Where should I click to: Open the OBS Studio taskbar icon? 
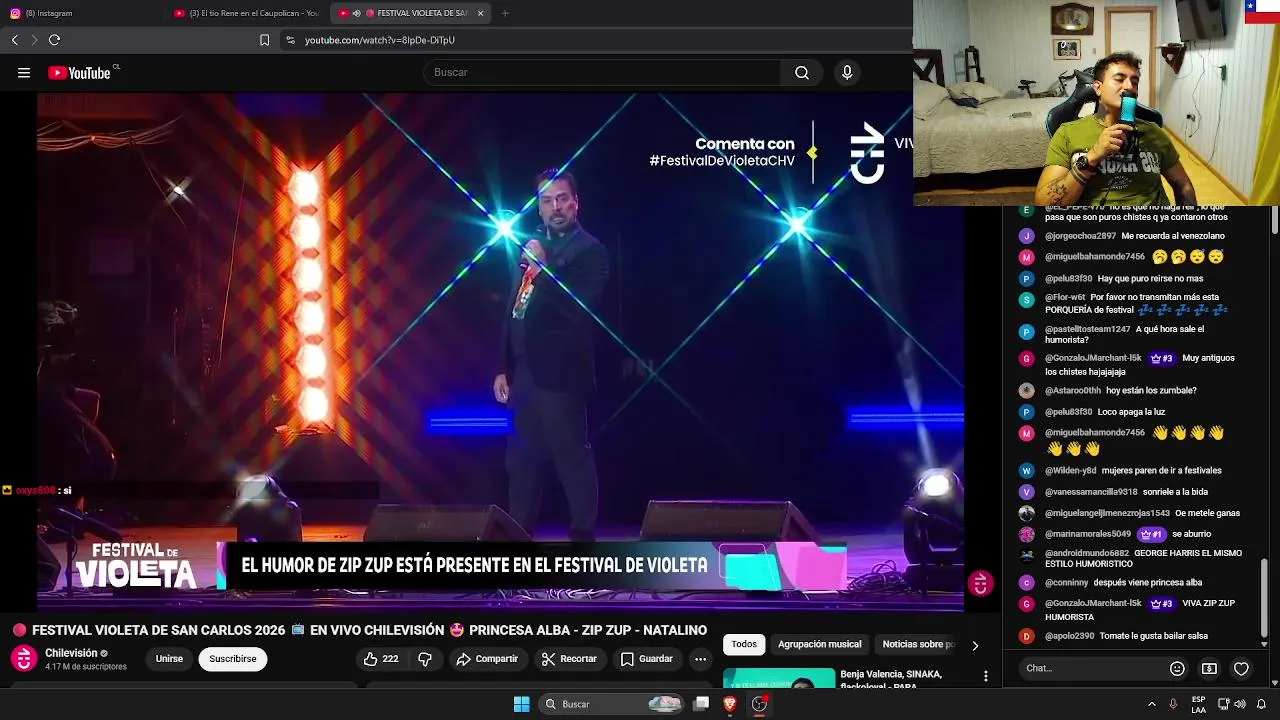(759, 704)
